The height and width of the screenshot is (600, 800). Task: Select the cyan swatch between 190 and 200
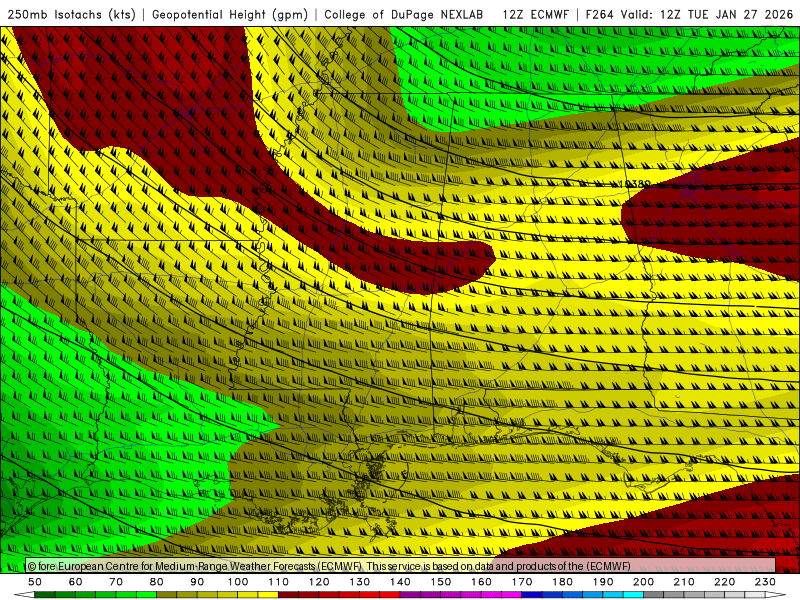(633, 595)
